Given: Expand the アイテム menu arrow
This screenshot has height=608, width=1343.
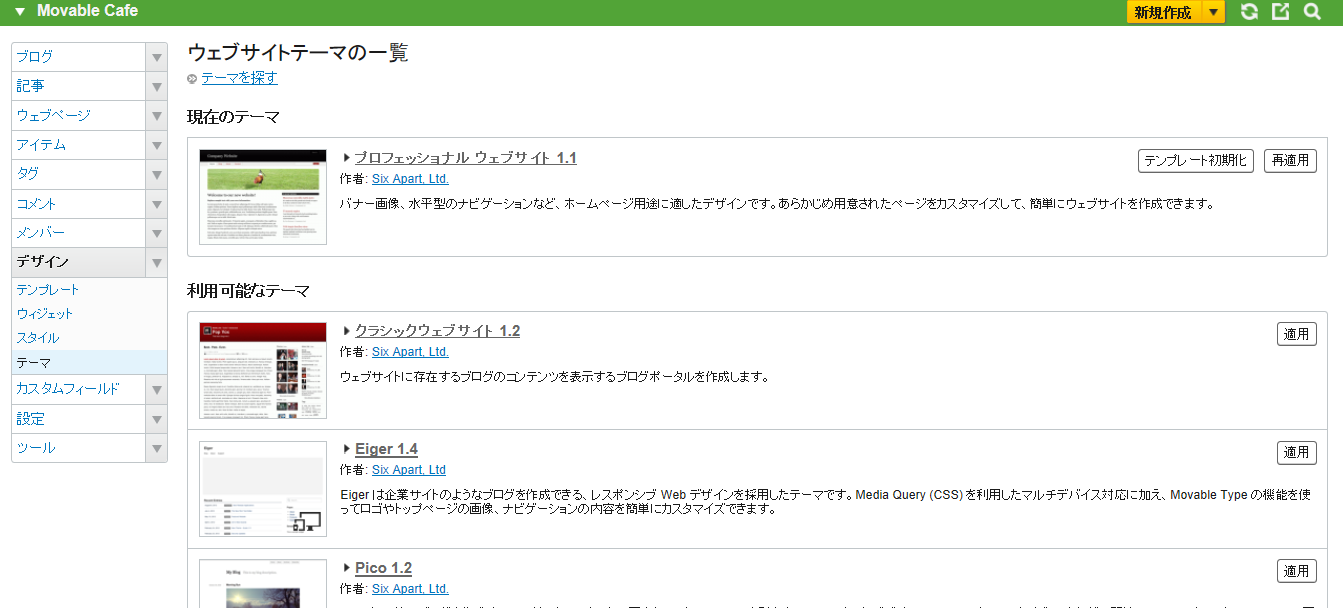Looking at the screenshot, I should pos(156,145).
